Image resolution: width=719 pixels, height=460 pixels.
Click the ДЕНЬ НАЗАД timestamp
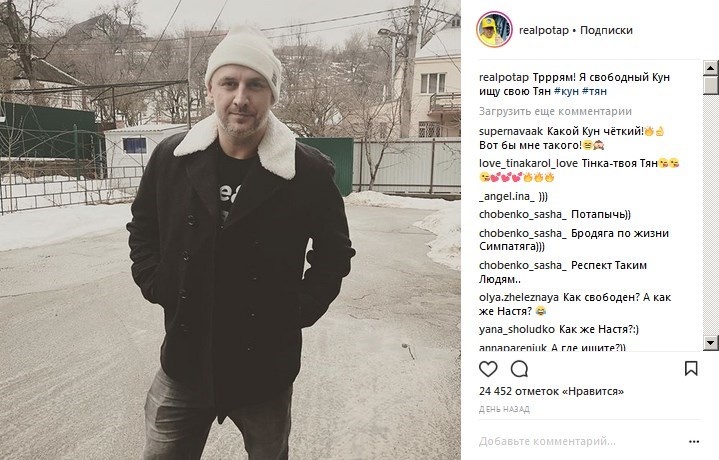point(504,409)
